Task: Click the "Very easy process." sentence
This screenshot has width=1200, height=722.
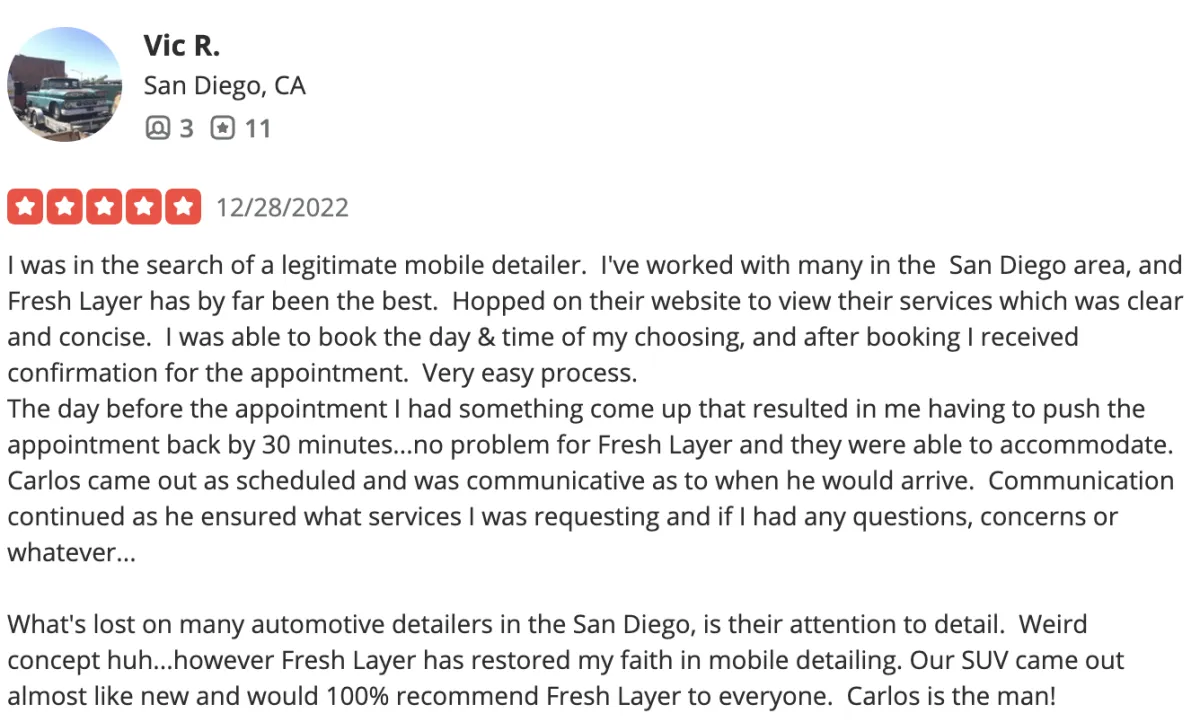Action: 529,373
